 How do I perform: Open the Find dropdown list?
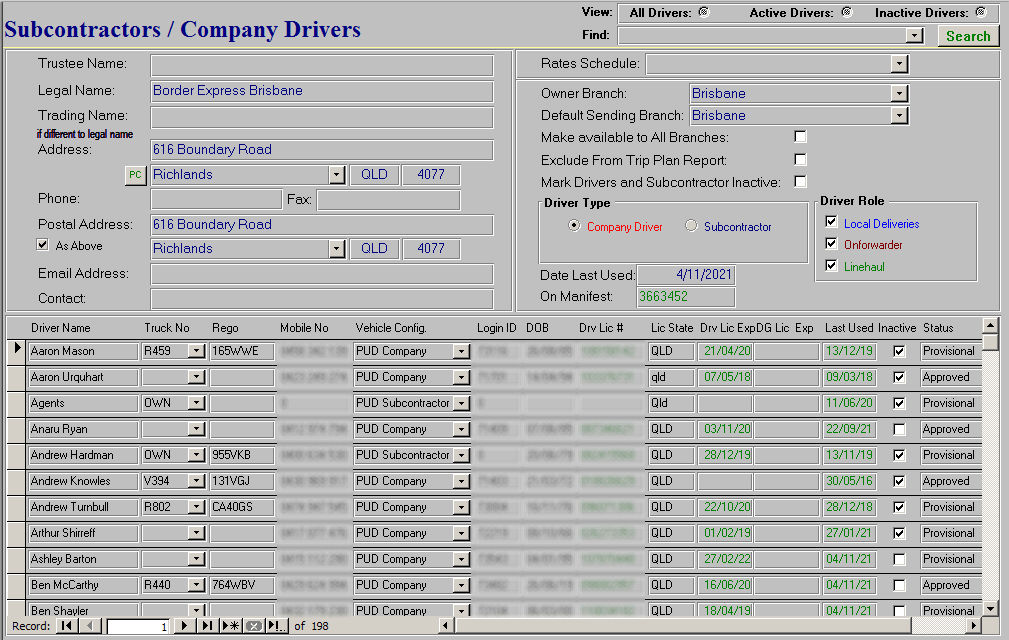click(x=914, y=36)
